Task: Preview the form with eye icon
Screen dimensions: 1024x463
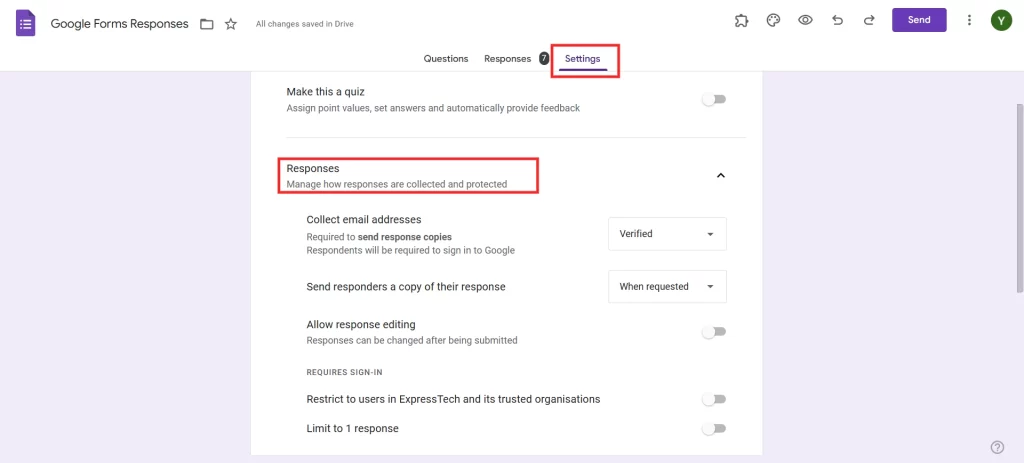Action: point(805,20)
